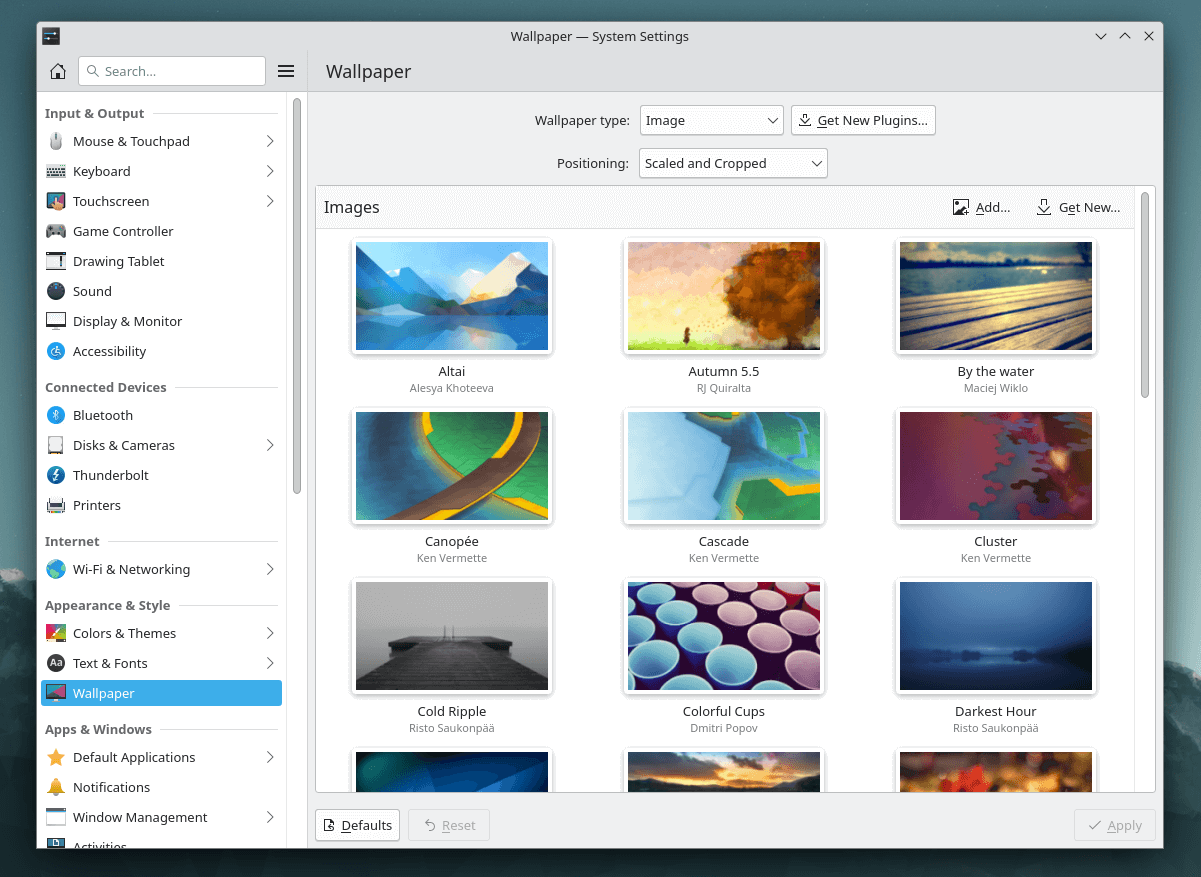Click the Bluetooth icon in Connected Devices
1201x877 pixels.
pos(56,415)
